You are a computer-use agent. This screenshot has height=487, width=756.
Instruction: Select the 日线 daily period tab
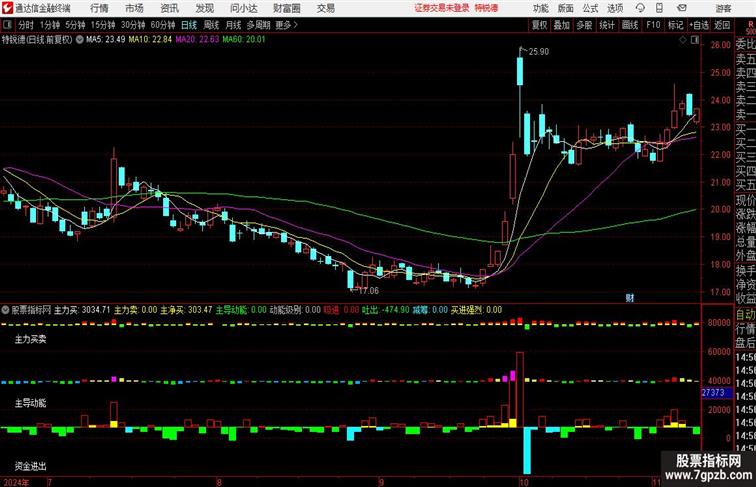tap(189, 25)
